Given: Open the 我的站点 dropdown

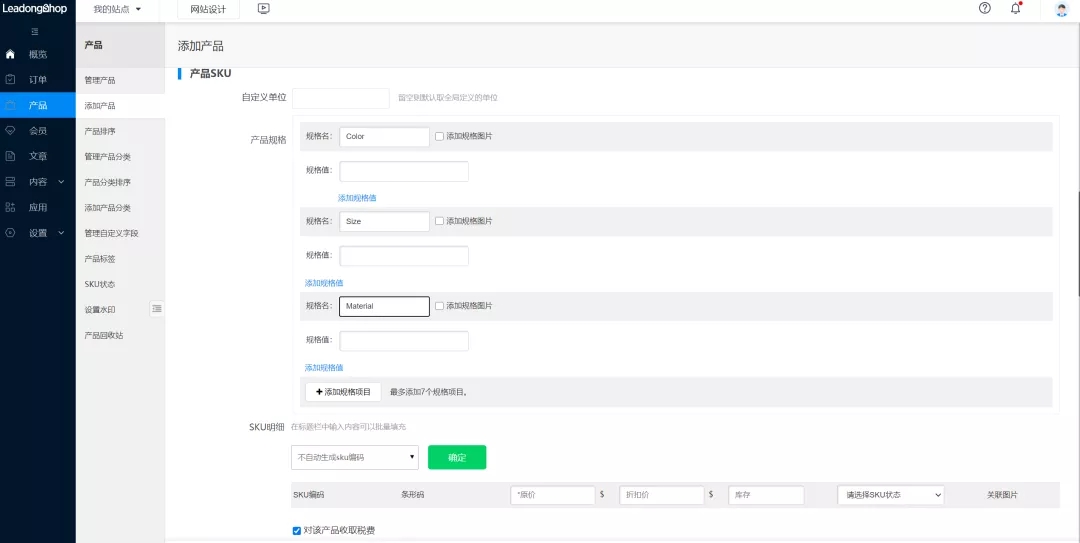Looking at the screenshot, I should [x=117, y=9].
